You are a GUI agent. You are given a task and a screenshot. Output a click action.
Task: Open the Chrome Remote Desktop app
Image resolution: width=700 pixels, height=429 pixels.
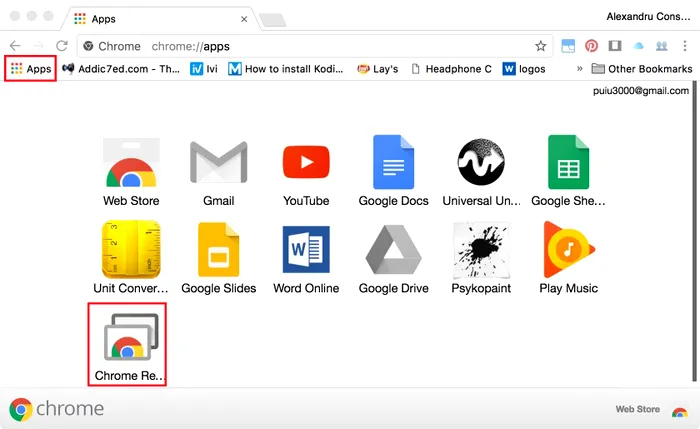(x=127, y=344)
